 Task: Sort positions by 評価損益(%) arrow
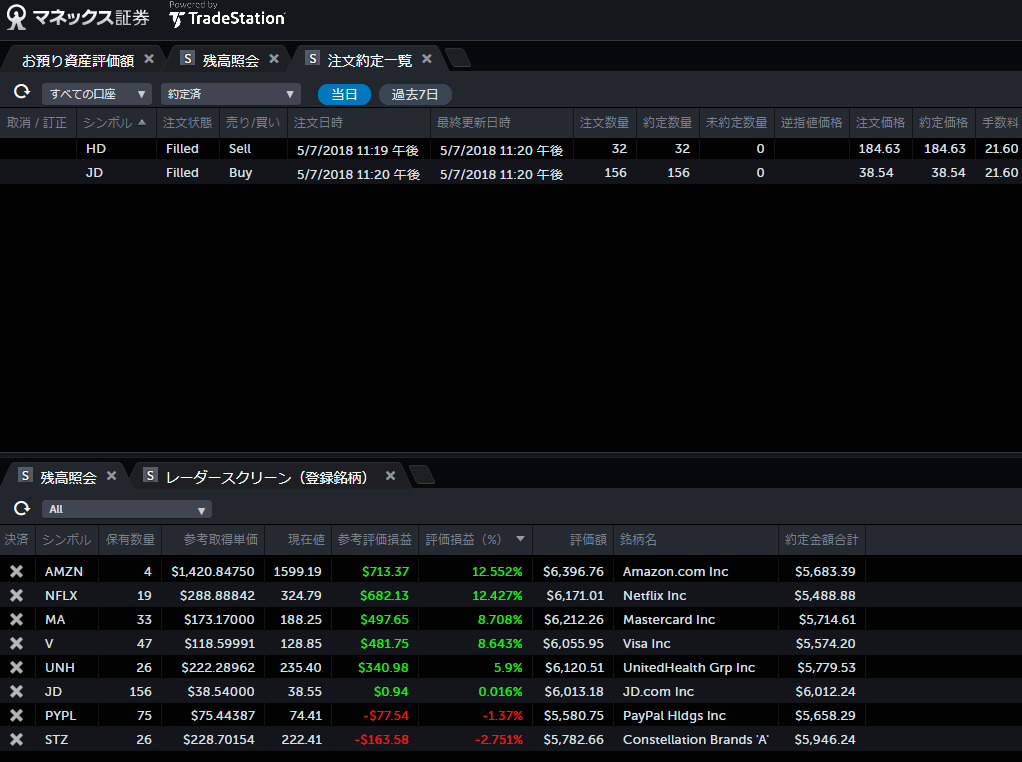pos(520,539)
